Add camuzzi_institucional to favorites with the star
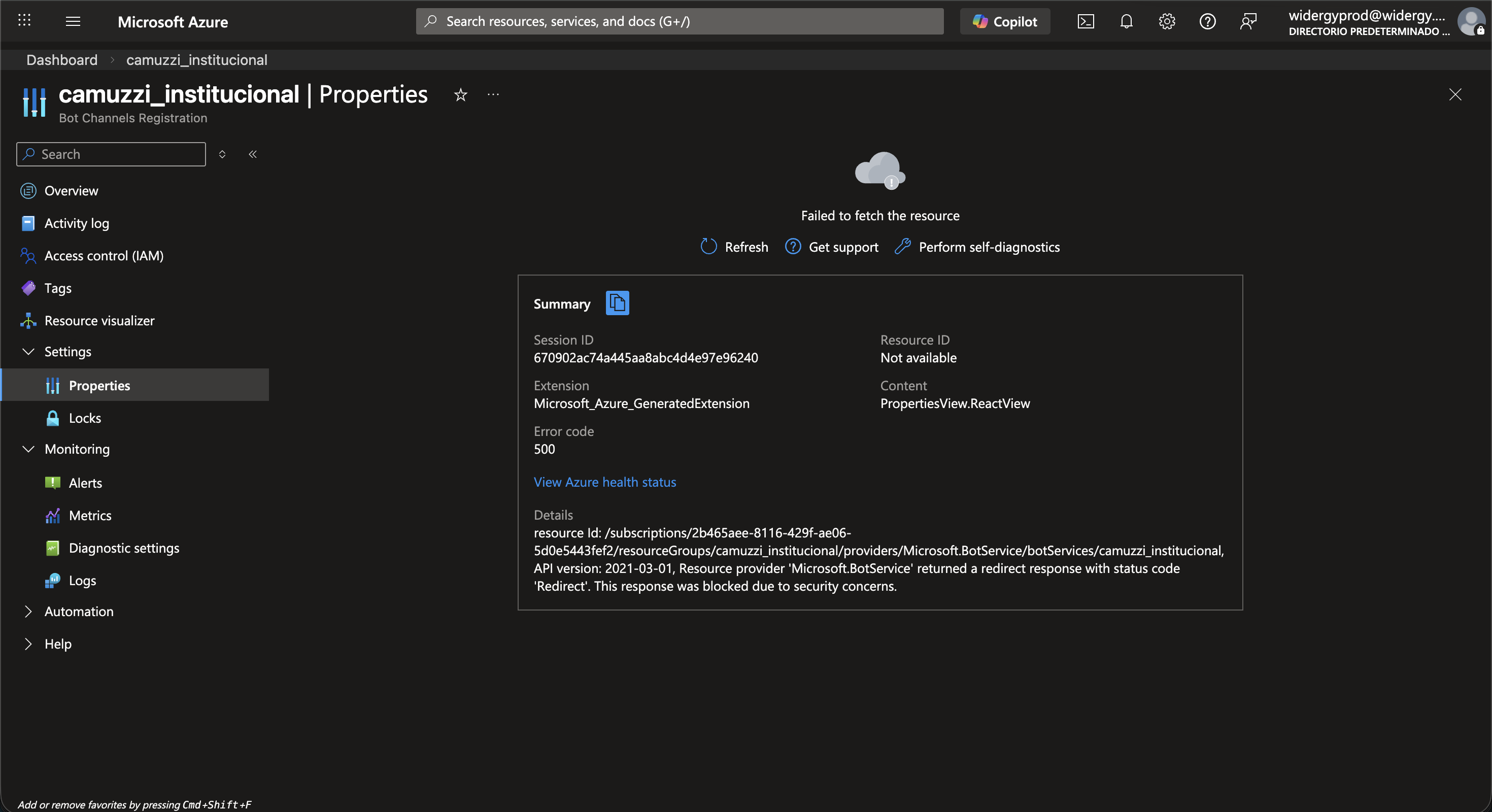This screenshot has height=812, width=1492. [x=460, y=94]
